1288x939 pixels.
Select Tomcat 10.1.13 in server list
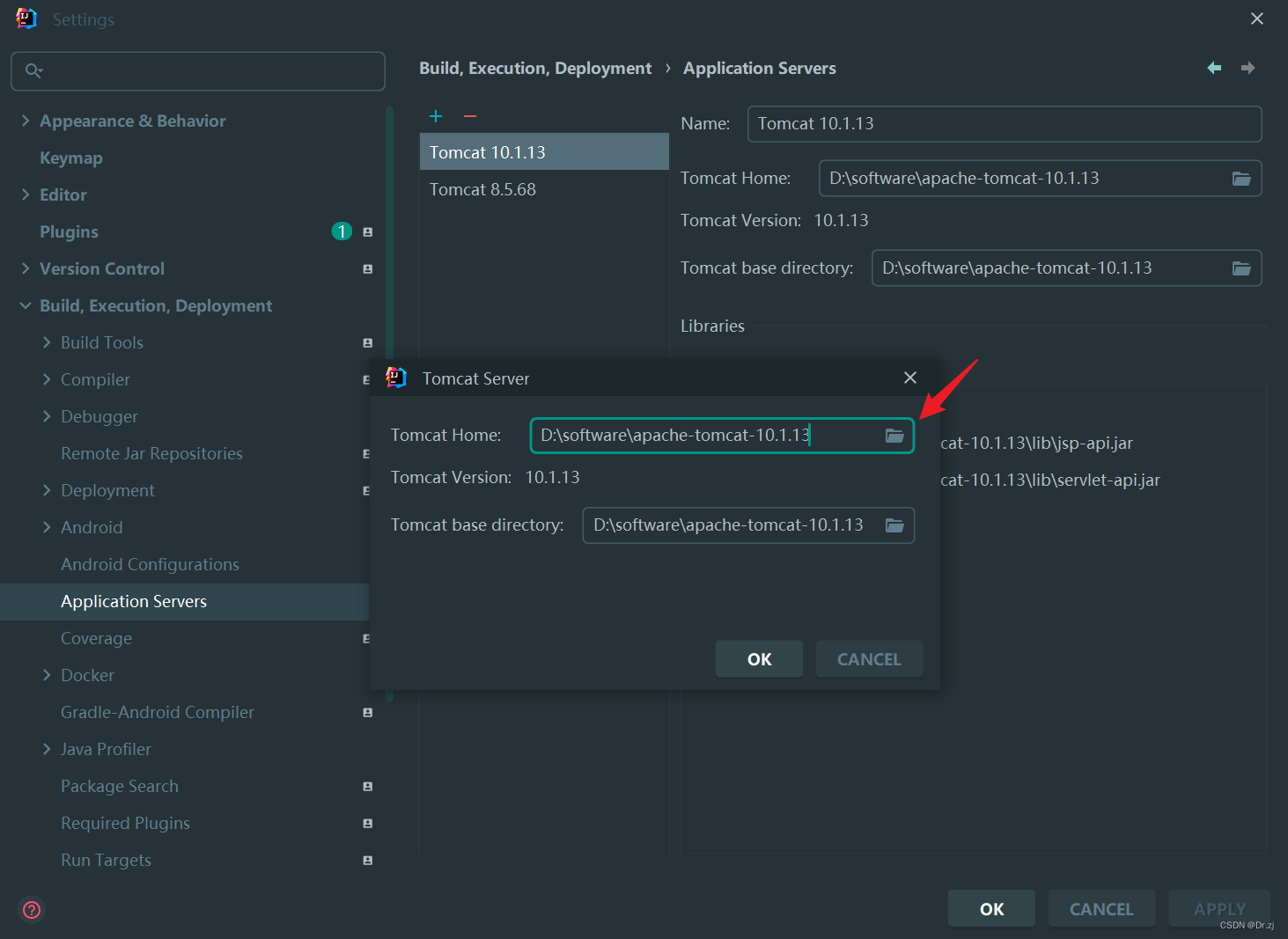(x=544, y=152)
